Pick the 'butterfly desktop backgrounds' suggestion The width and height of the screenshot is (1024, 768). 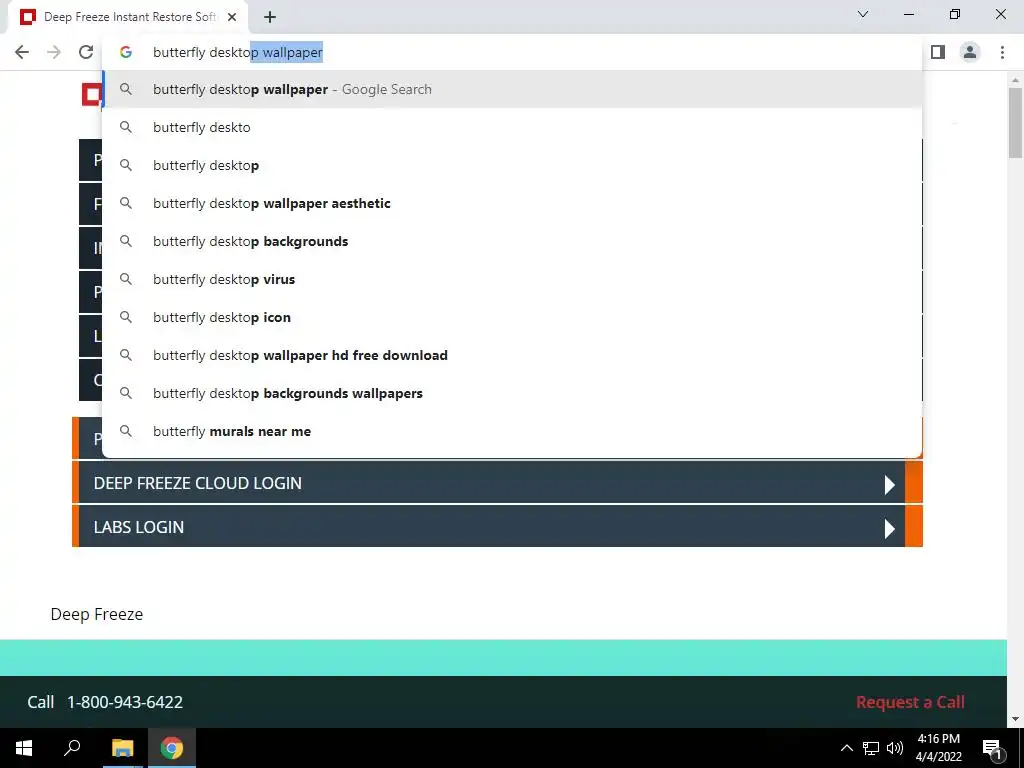pyautogui.click(x=513, y=241)
